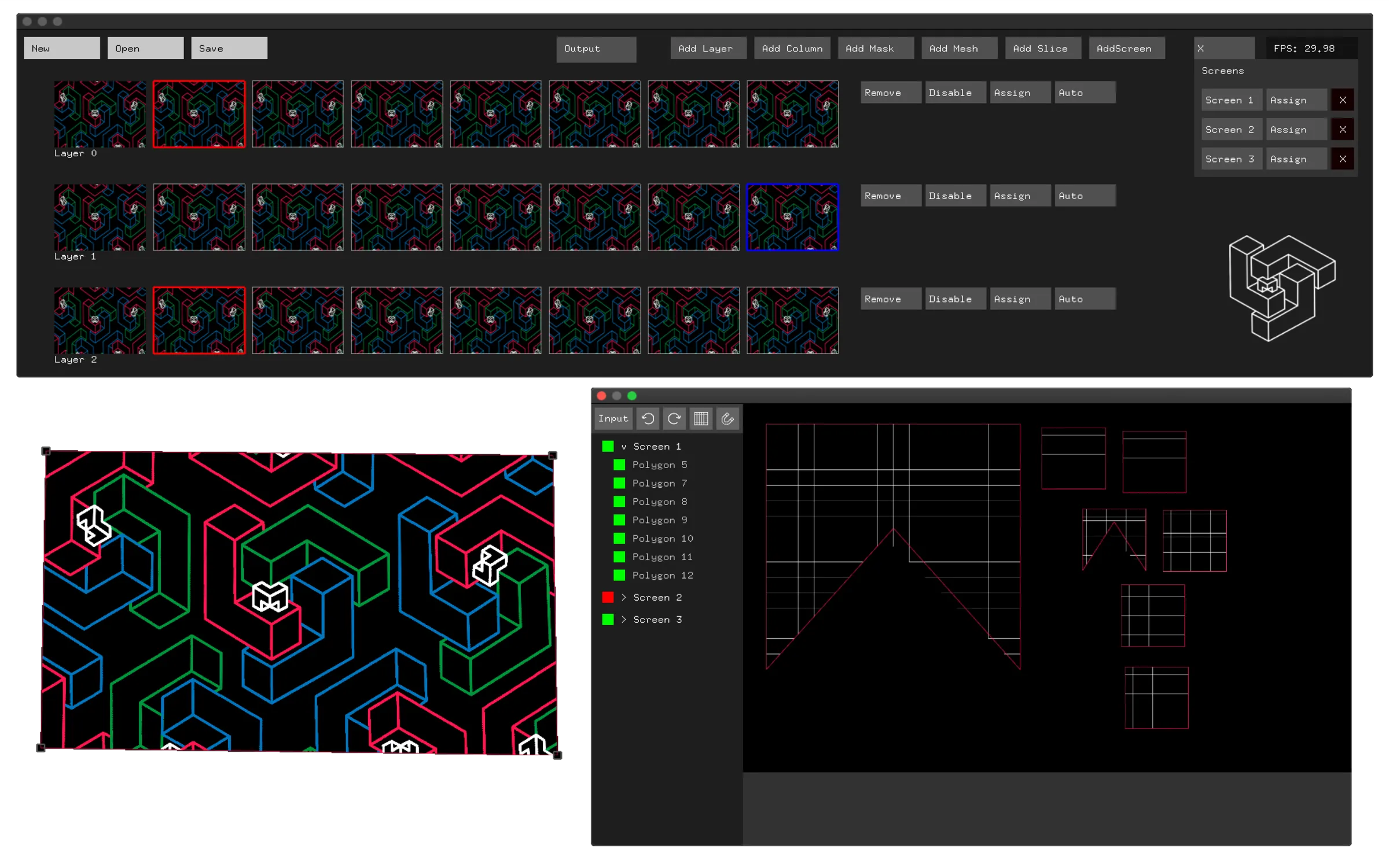The height and width of the screenshot is (868, 1389).
Task: Disable Layer 1 with its Disable button
Action: pyautogui.click(x=956, y=196)
